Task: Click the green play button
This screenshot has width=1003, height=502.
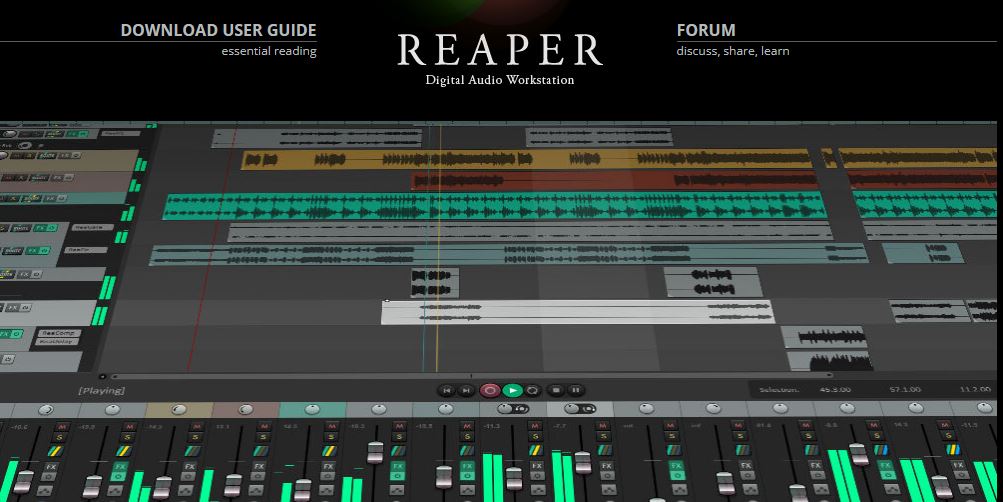Action: click(x=512, y=390)
